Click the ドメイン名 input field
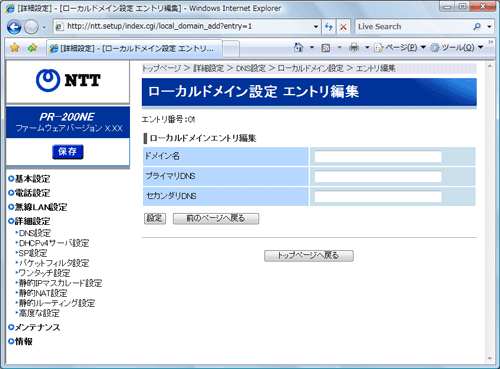The image size is (500, 369). coord(378,156)
